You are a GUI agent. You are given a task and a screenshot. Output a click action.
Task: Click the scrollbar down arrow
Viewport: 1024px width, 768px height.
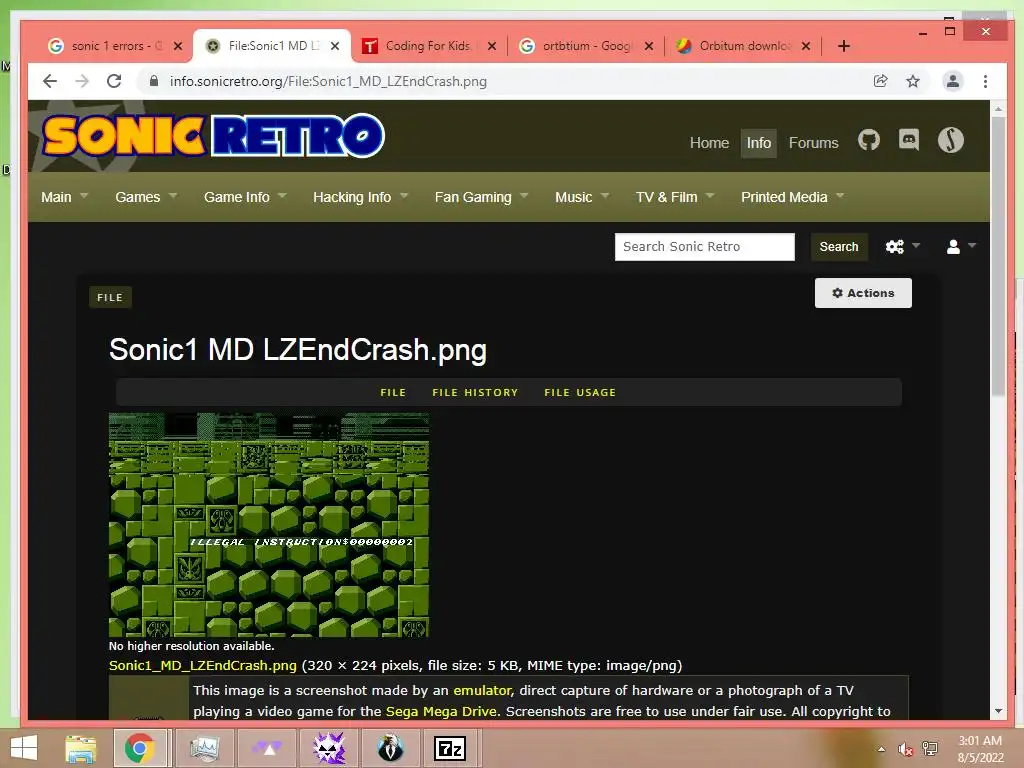pos(998,711)
